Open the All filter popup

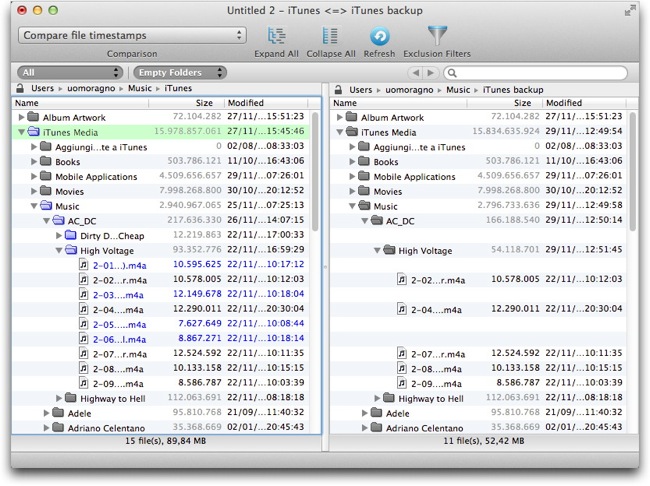coord(70,73)
